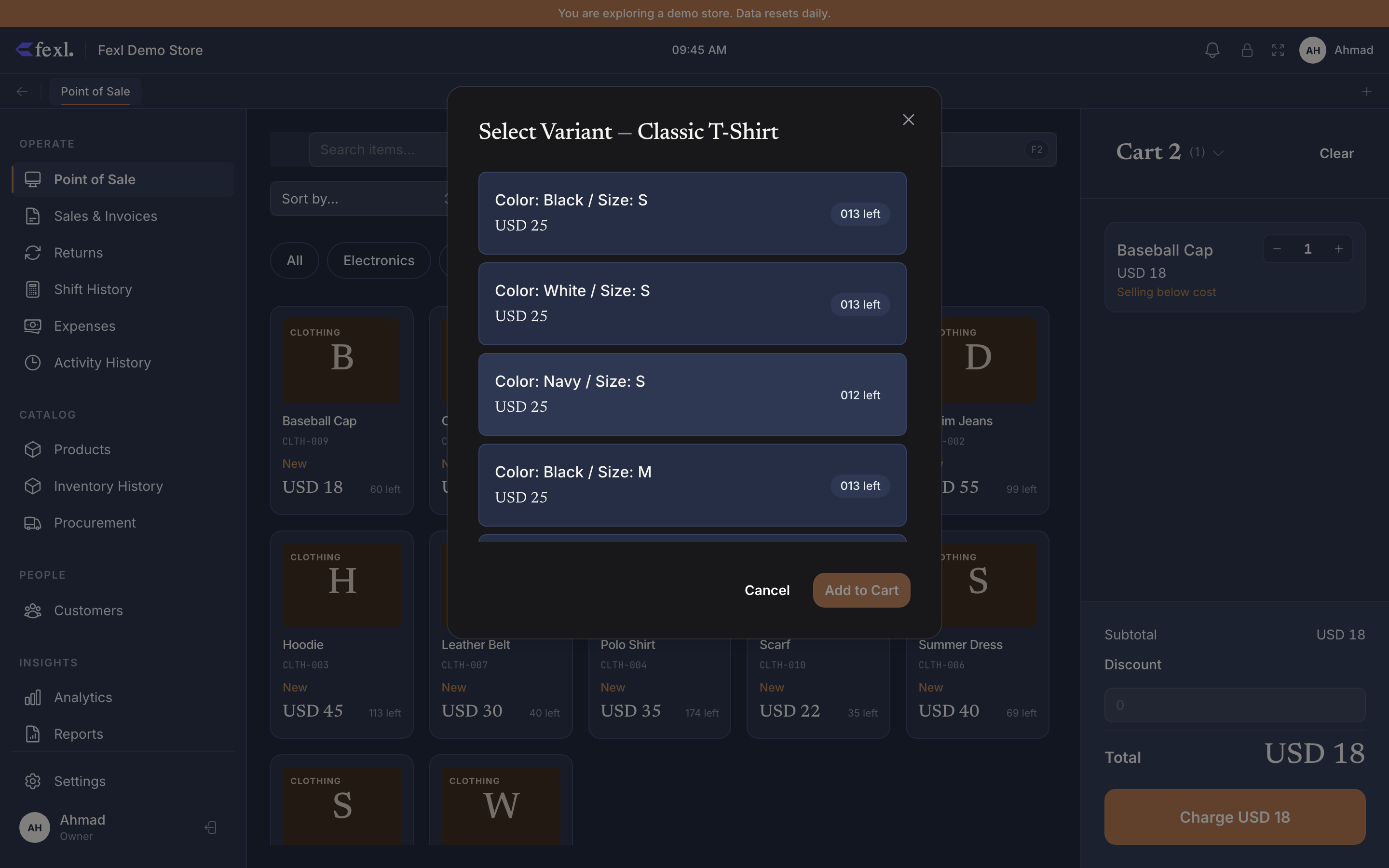Viewport: 1389px width, 868px height.
Task: Click the Sales & Invoices document icon
Action: [33, 216]
